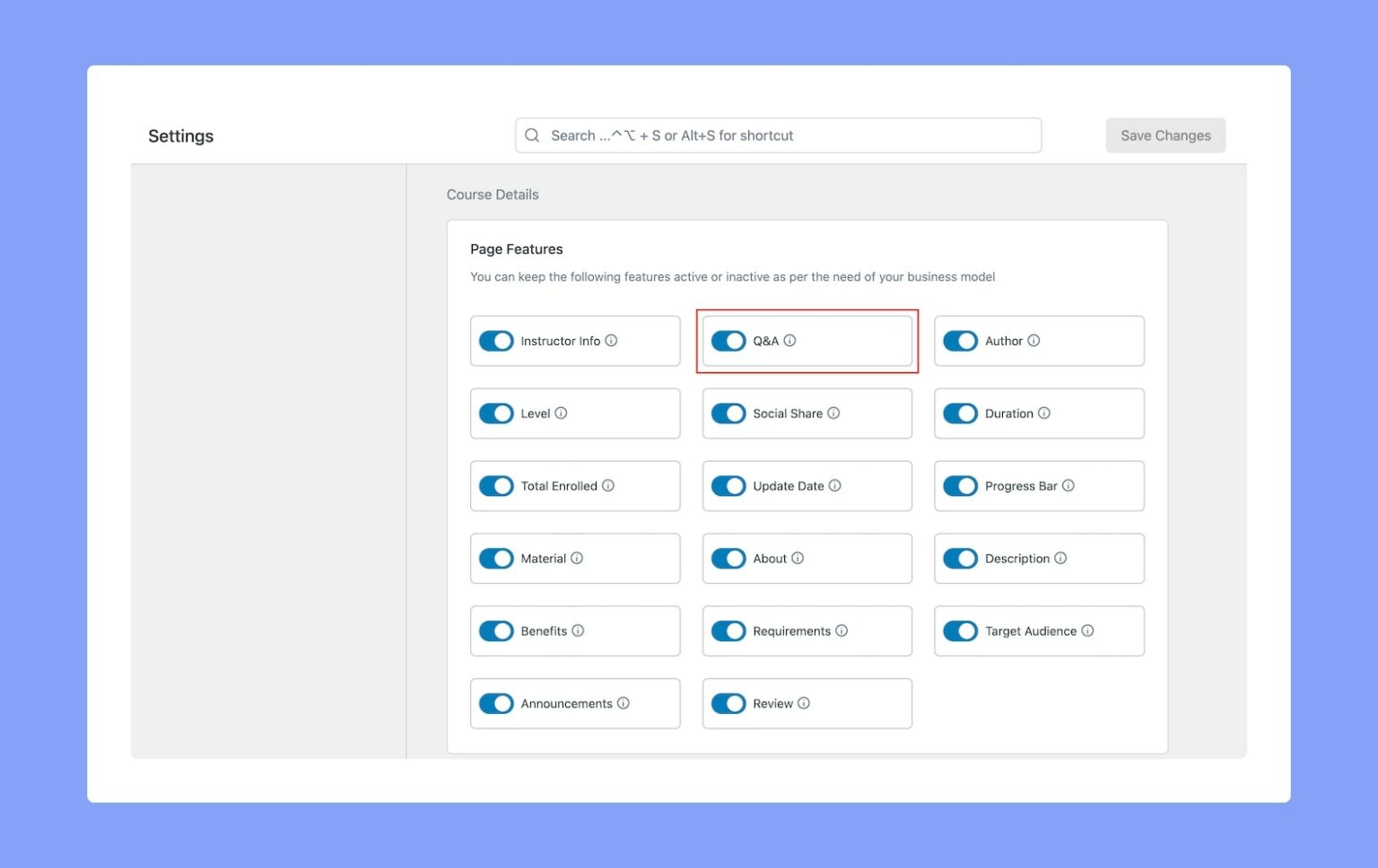Turn off the Progress Bar toggle

click(x=961, y=486)
